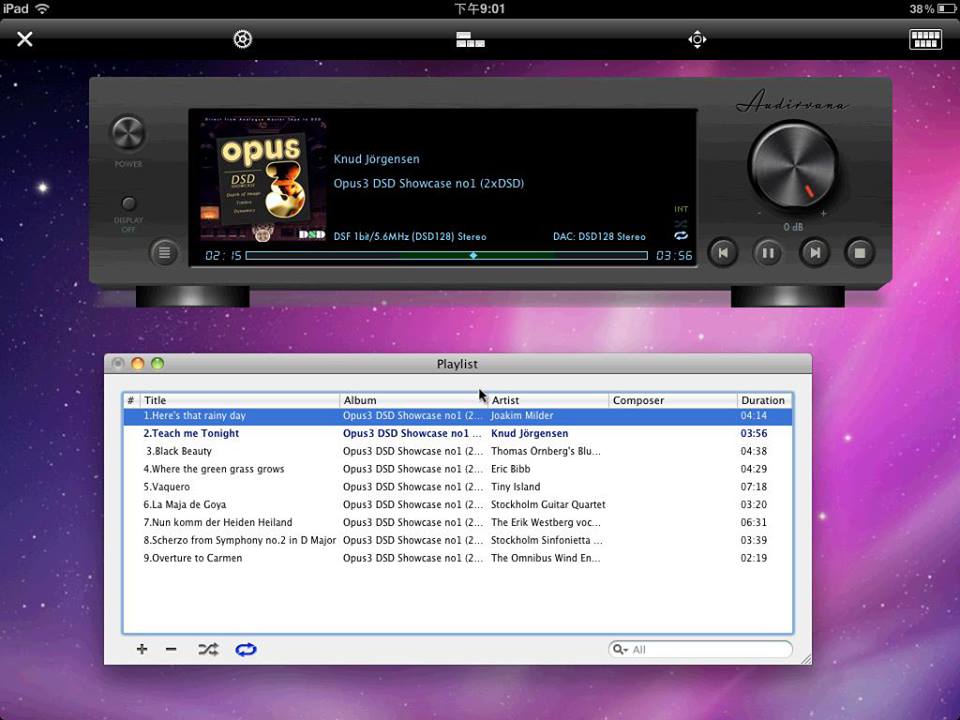This screenshot has width=960, height=720.
Task: Sort the playlist by Composer column
Action: [673, 400]
